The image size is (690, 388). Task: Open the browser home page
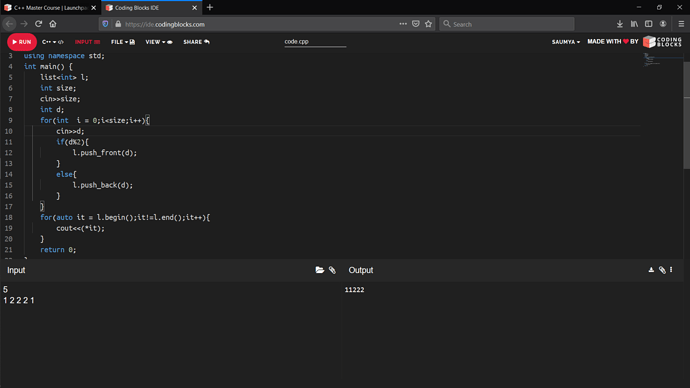click(x=53, y=24)
